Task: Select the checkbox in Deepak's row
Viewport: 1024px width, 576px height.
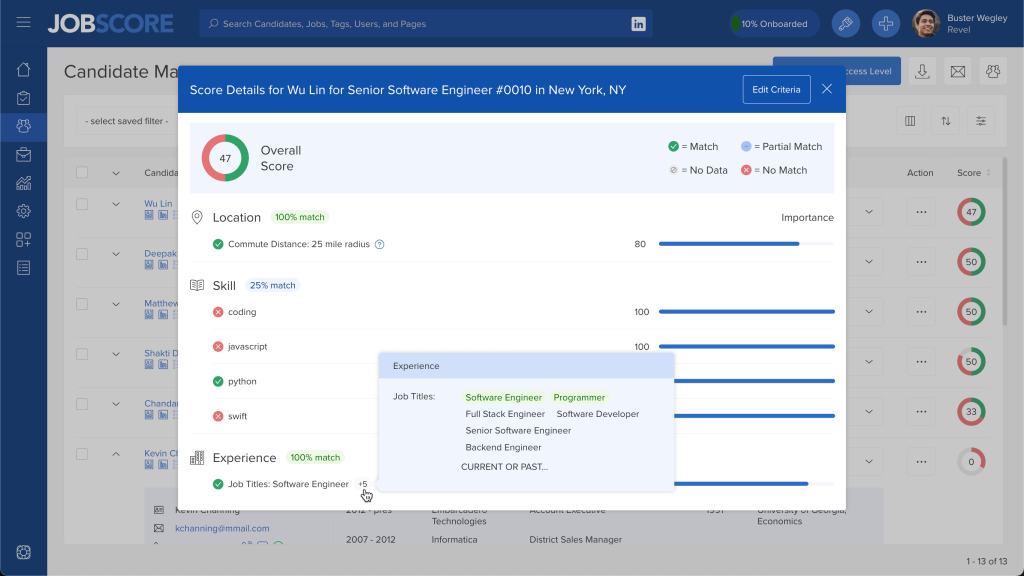Action: pos(82,255)
